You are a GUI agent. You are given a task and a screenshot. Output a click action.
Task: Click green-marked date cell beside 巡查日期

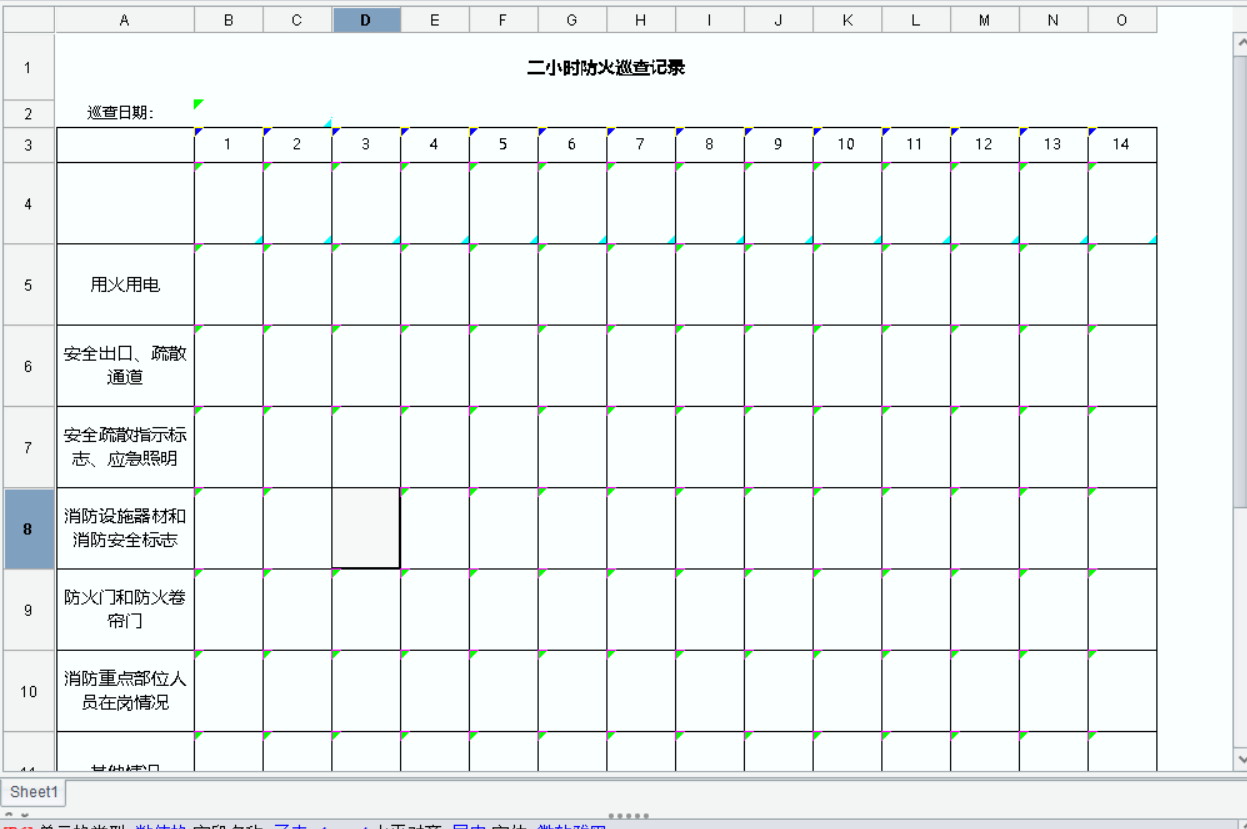click(228, 113)
